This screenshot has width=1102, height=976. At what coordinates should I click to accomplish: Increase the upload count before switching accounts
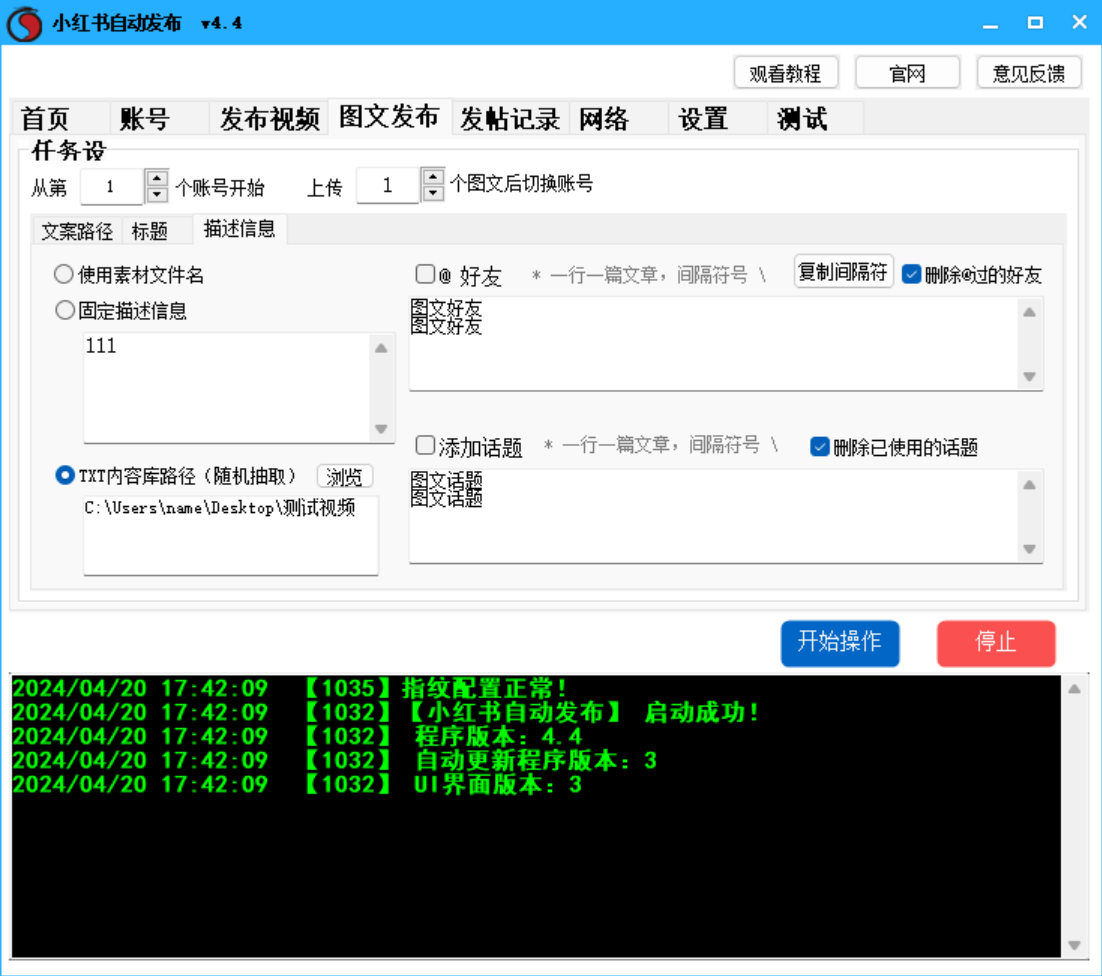click(434, 176)
